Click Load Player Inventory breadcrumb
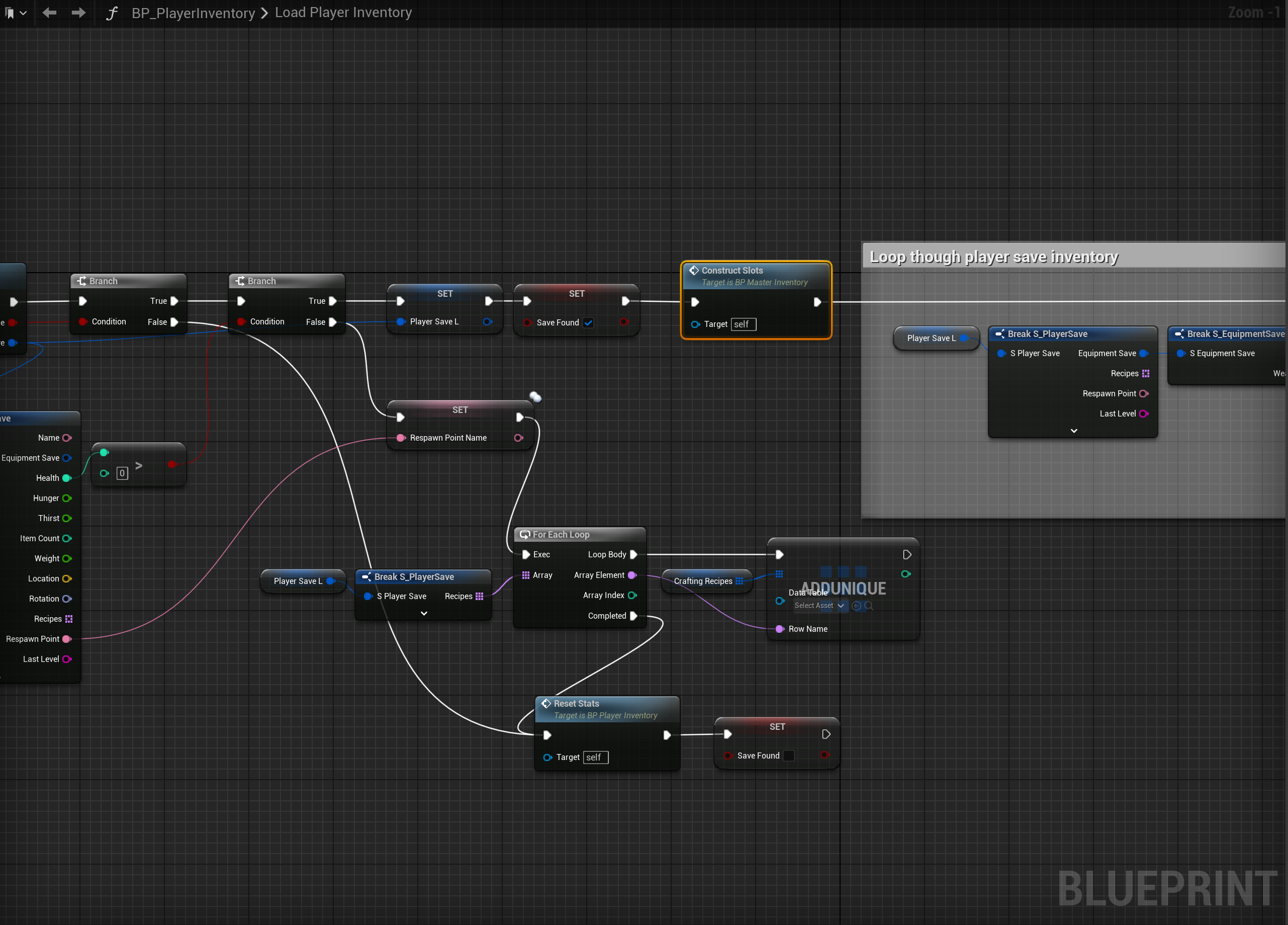1288x925 pixels. click(343, 13)
